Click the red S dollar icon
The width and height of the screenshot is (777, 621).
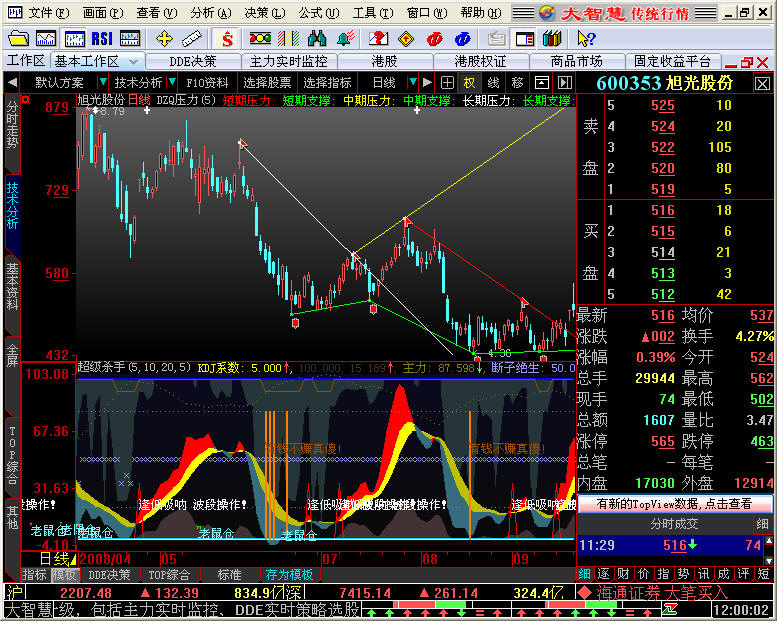[227, 38]
